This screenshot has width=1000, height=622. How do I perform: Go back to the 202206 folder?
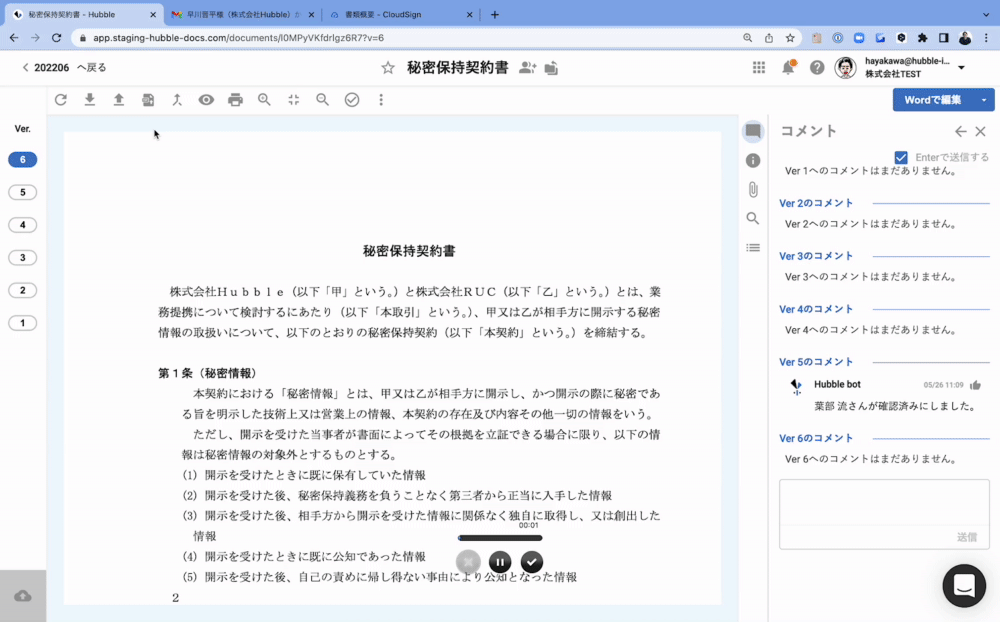point(64,68)
